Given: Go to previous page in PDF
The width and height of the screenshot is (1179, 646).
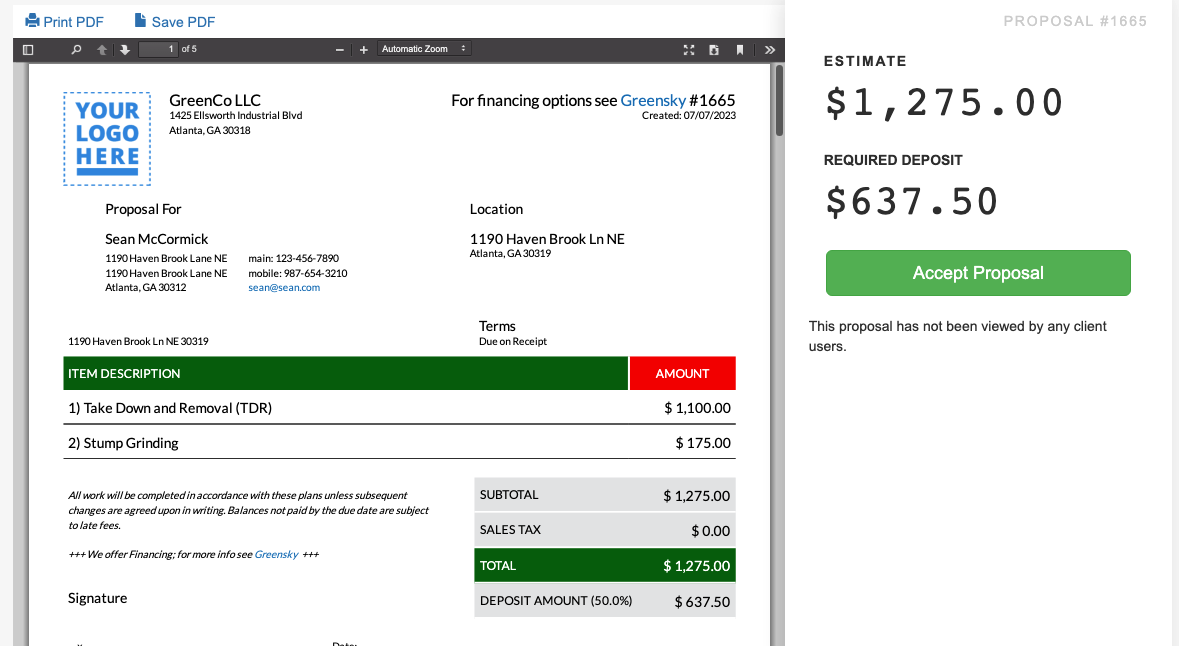Looking at the screenshot, I should click(102, 49).
